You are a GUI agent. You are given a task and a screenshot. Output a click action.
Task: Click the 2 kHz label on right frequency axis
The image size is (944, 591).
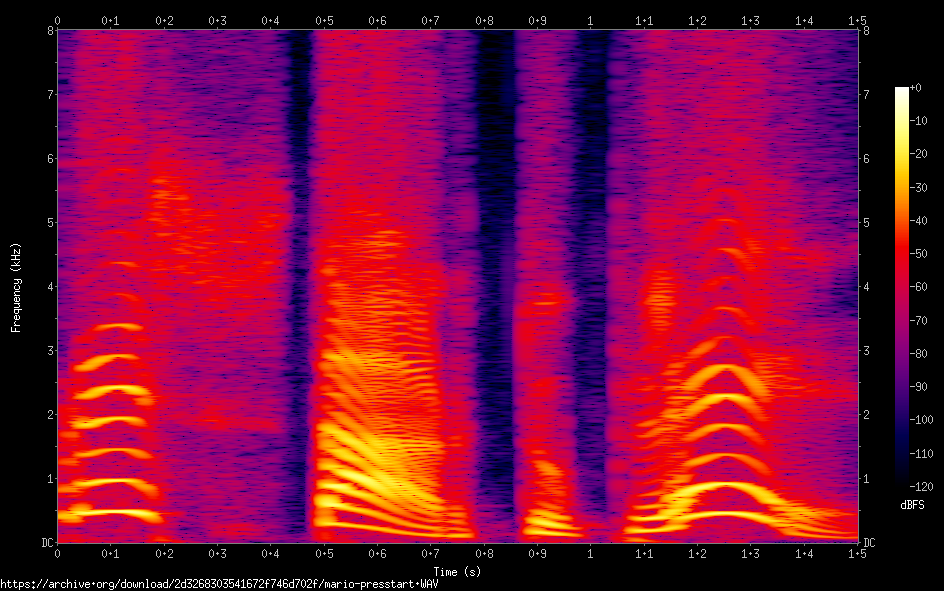coord(866,415)
